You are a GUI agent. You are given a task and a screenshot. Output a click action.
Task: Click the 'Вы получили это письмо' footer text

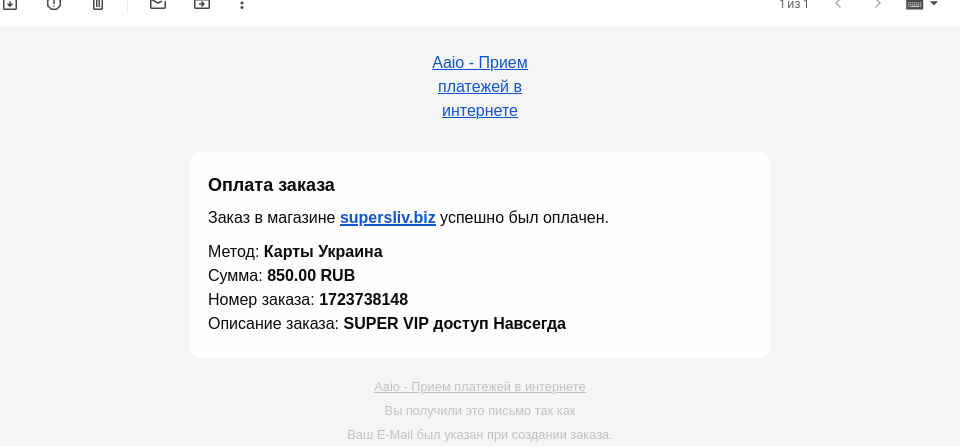point(480,410)
